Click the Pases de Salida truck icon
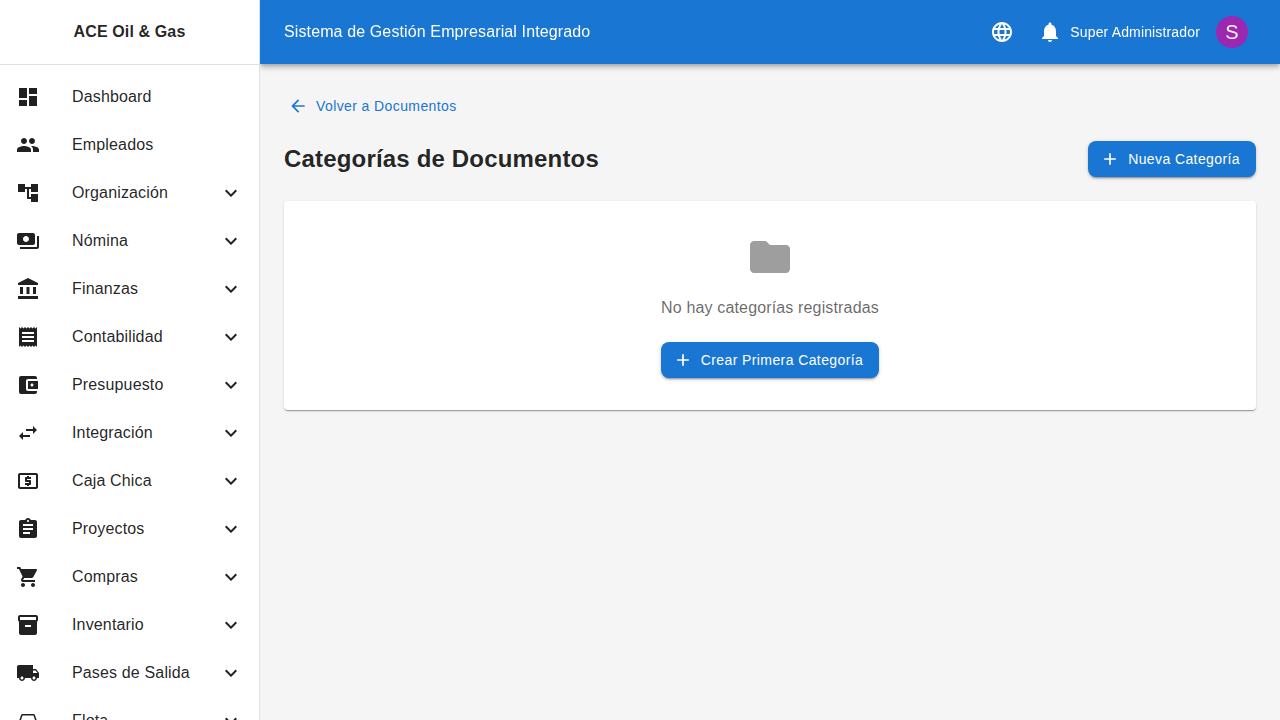1280x720 pixels. click(27, 672)
